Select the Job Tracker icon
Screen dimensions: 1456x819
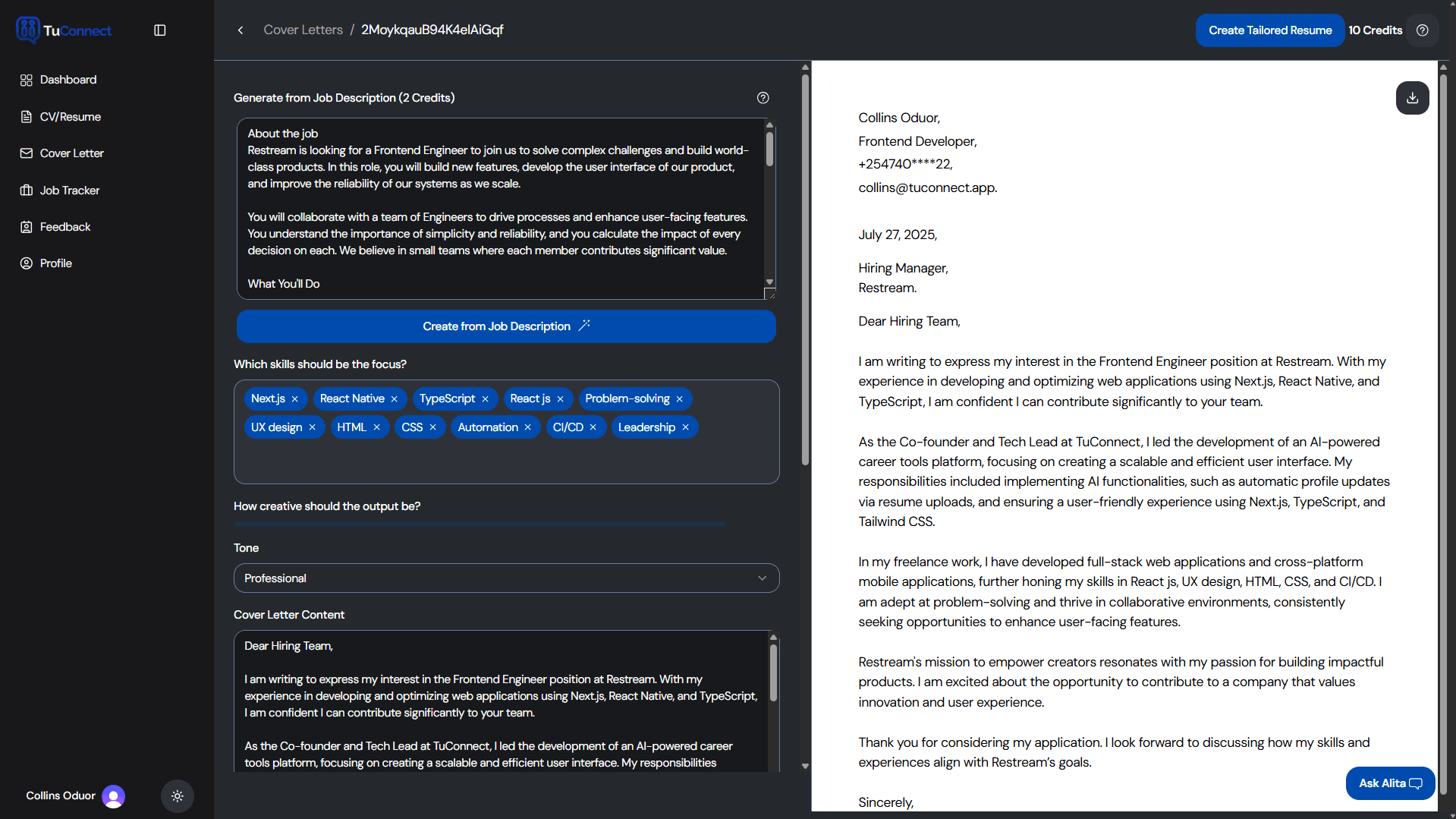point(26,190)
